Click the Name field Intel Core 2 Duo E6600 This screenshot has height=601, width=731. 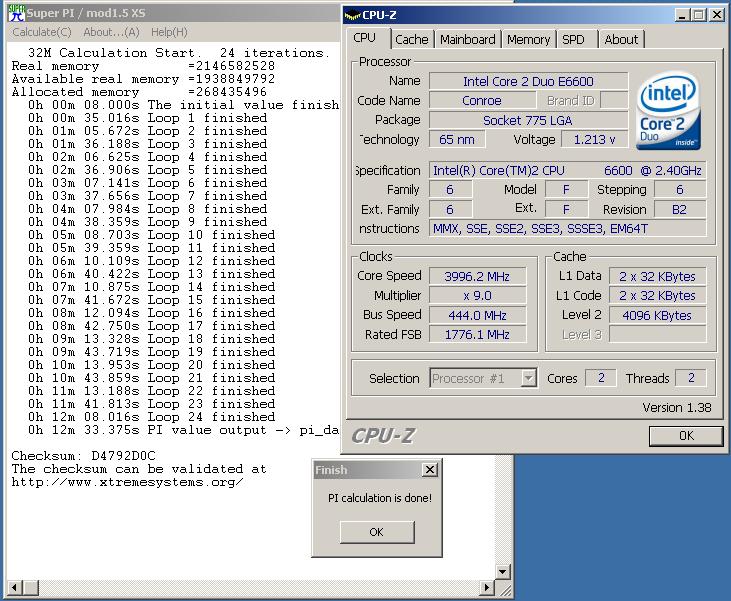(528, 82)
